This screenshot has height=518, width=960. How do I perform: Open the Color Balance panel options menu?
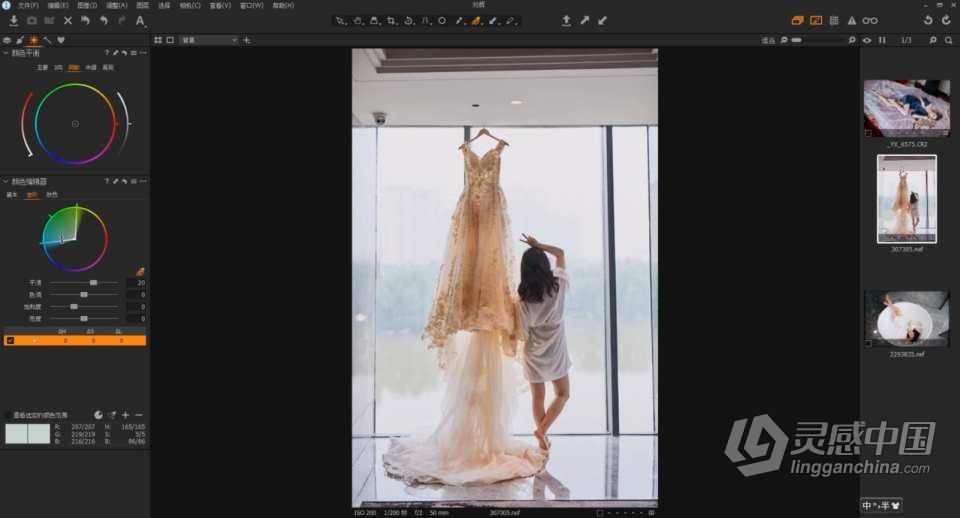pyautogui.click(x=143, y=53)
